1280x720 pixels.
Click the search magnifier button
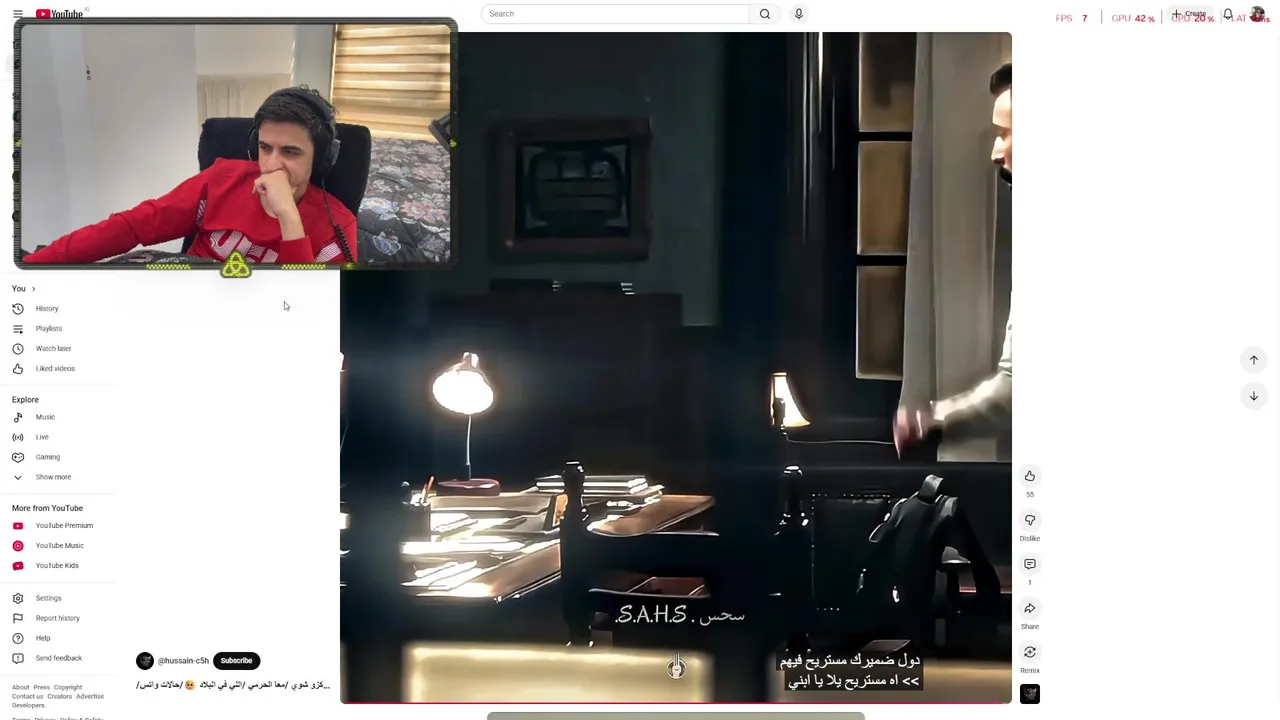(x=765, y=14)
